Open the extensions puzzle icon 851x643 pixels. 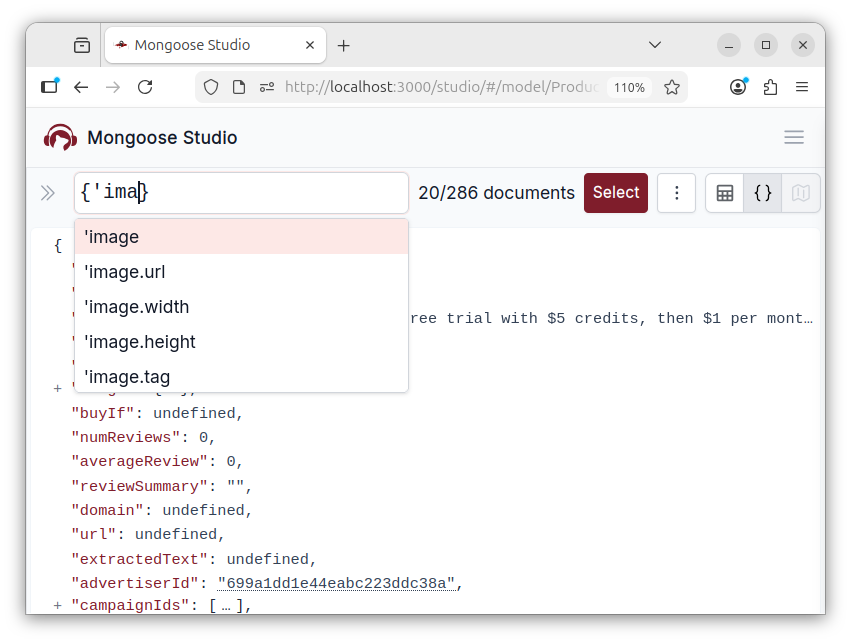[770, 87]
